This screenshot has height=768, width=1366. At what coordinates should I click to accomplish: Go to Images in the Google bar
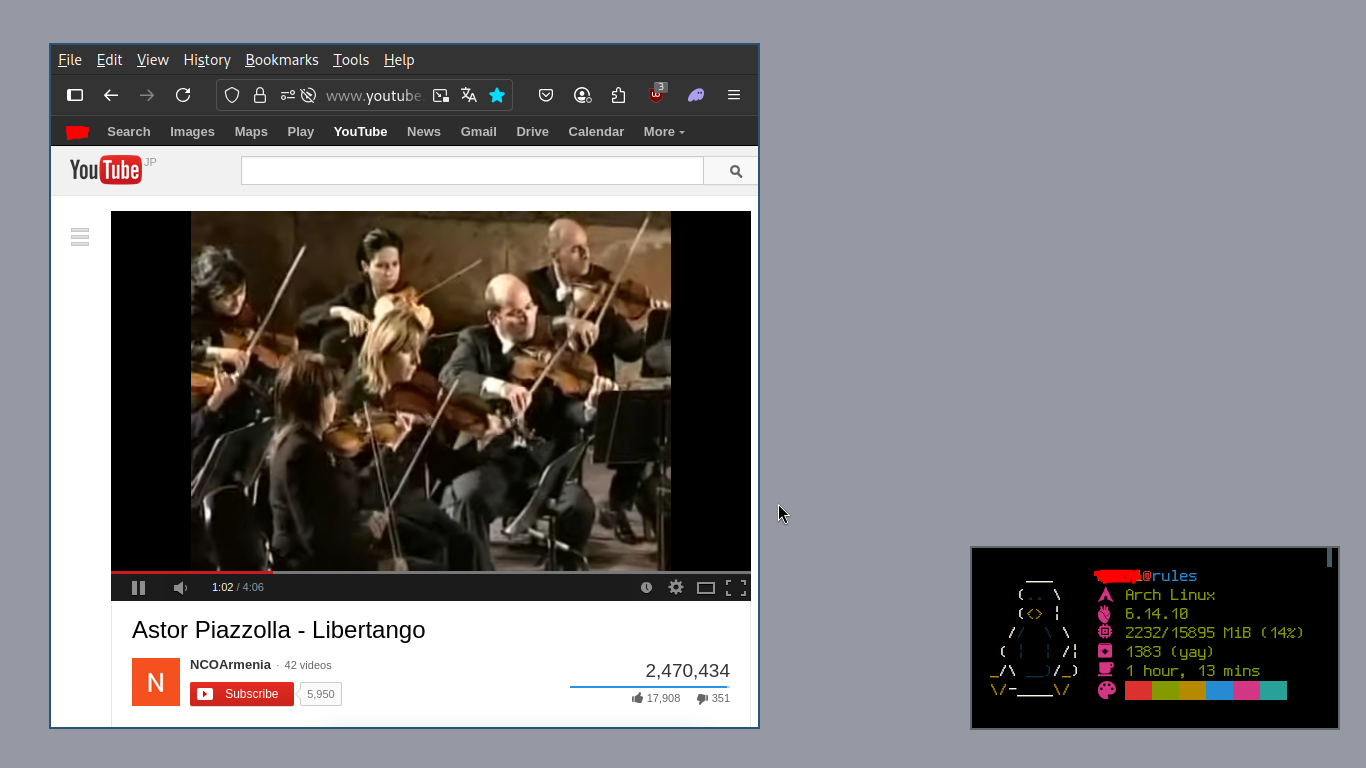click(x=192, y=132)
